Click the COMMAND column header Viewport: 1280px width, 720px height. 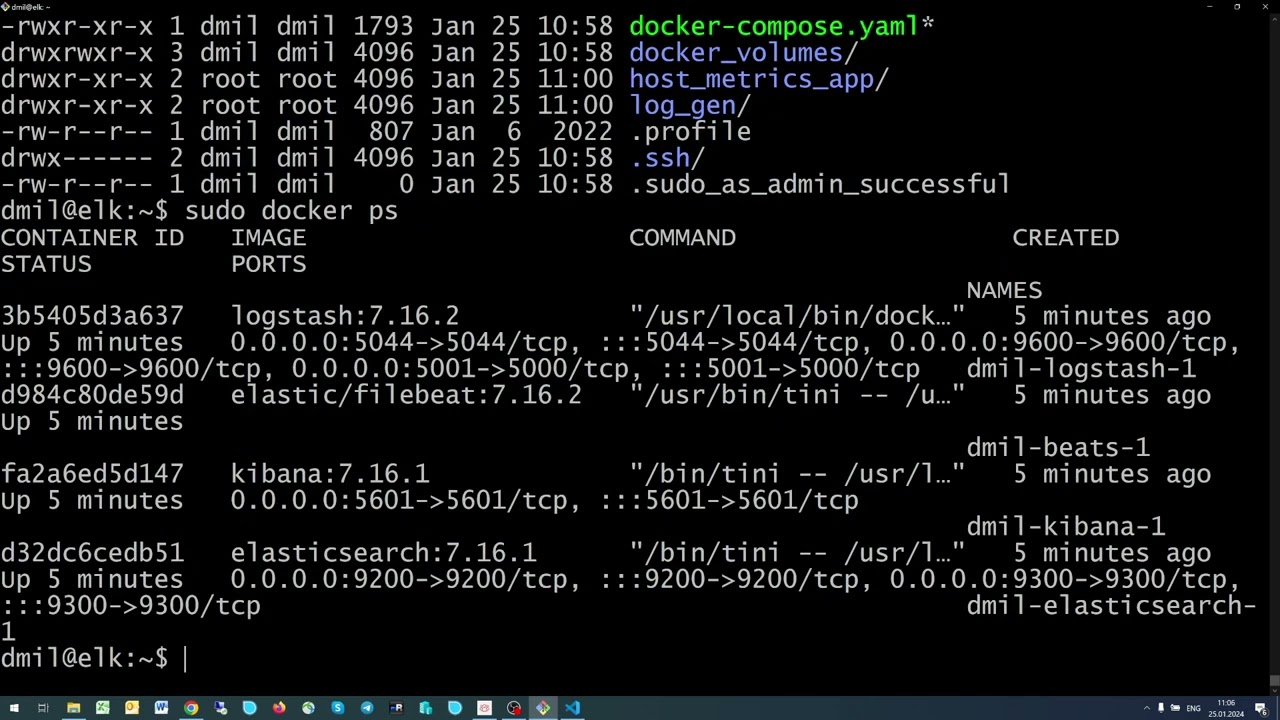tap(682, 237)
